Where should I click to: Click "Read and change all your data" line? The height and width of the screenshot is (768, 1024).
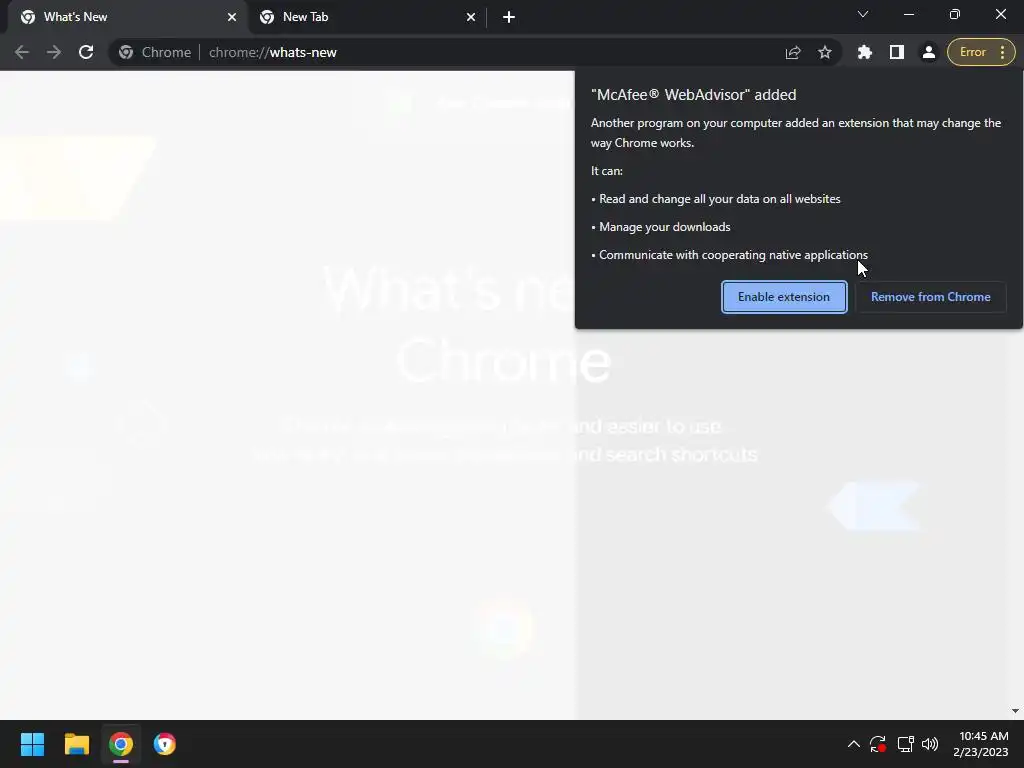pyautogui.click(x=720, y=199)
